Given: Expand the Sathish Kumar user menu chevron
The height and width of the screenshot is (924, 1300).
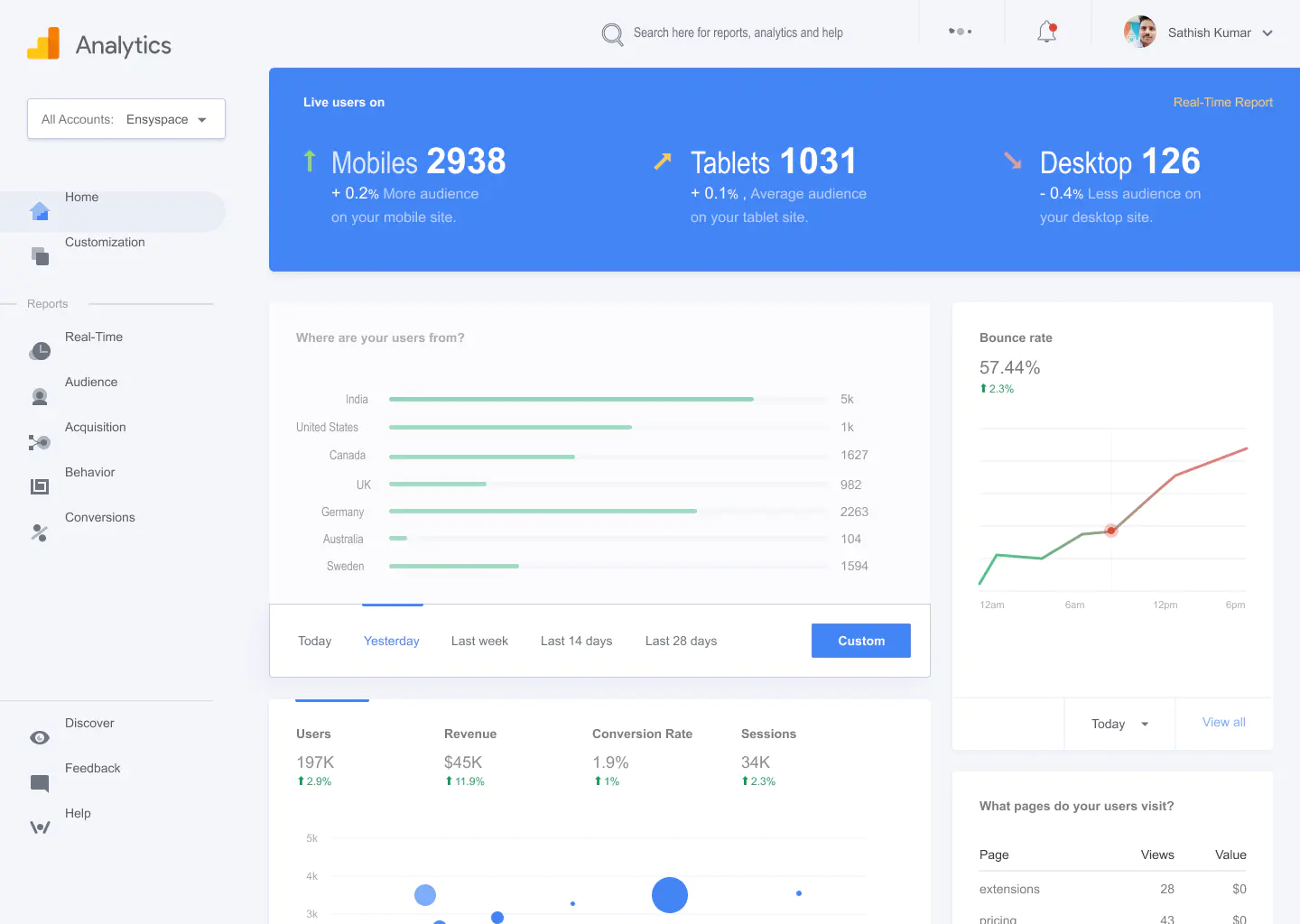Looking at the screenshot, I should coord(1267,33).
